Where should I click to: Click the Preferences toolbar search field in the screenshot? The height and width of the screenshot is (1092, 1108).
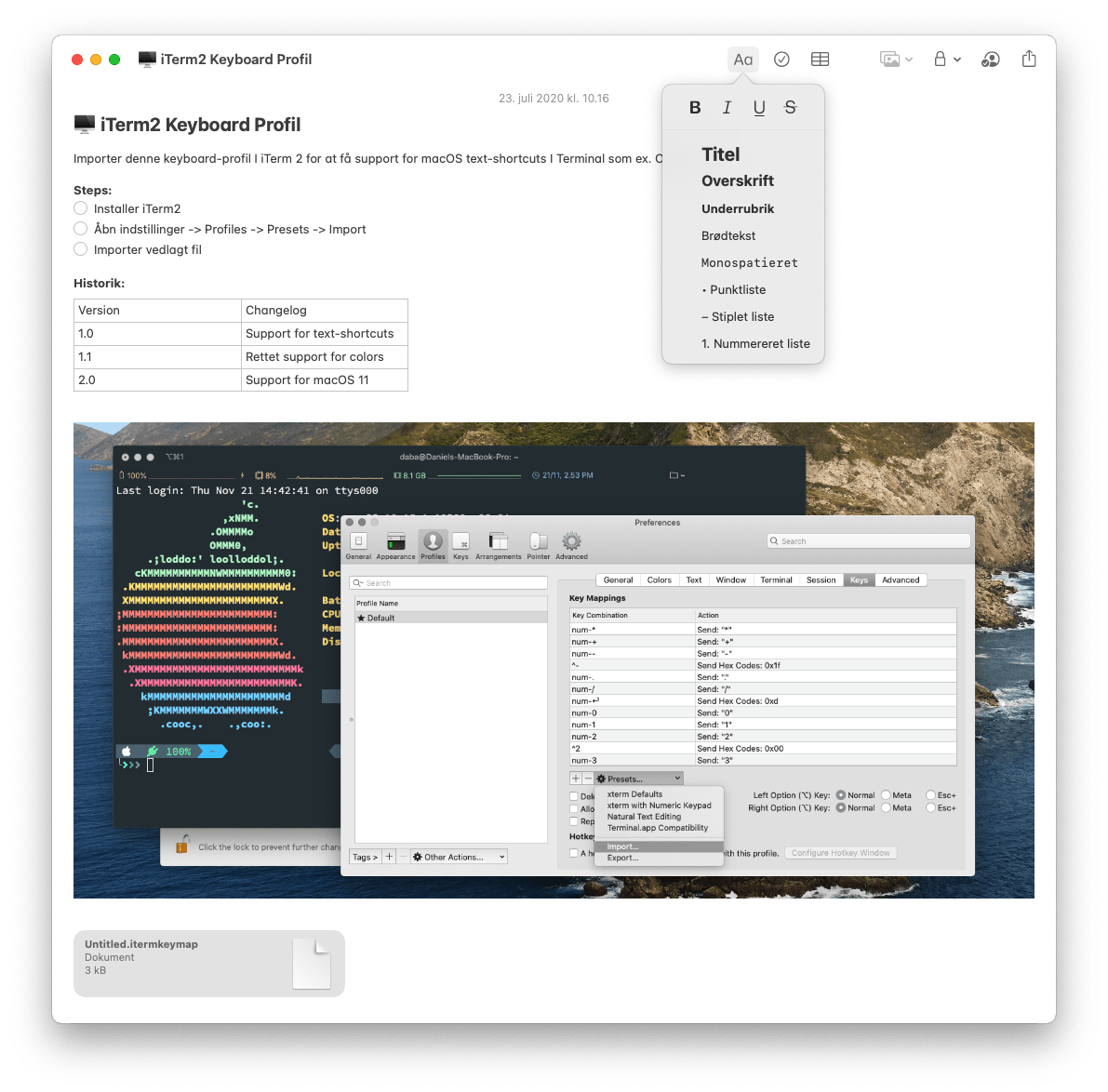[x=869, y=541]
